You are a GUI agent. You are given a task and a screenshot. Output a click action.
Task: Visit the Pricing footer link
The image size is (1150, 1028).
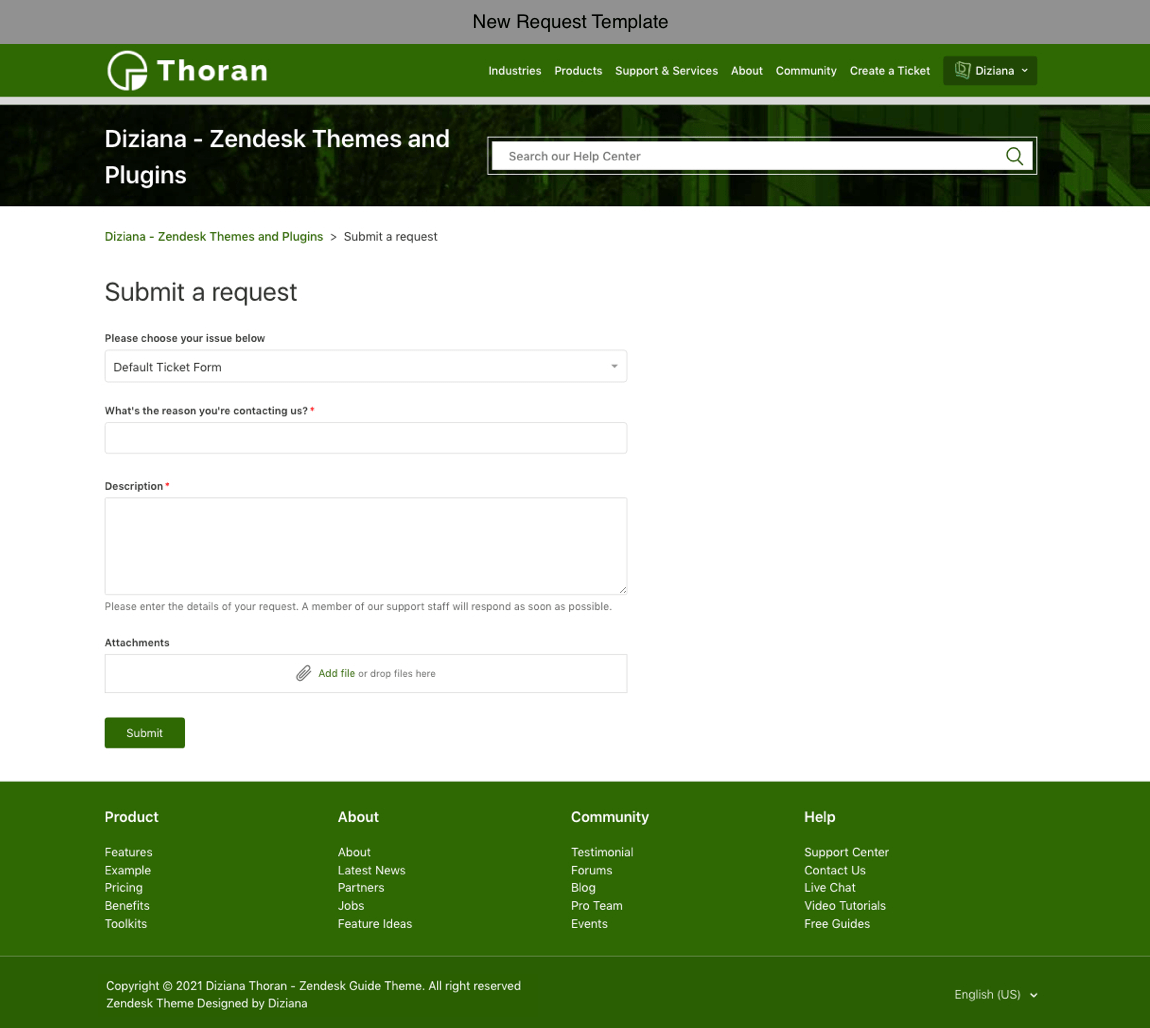pos(124,887)
